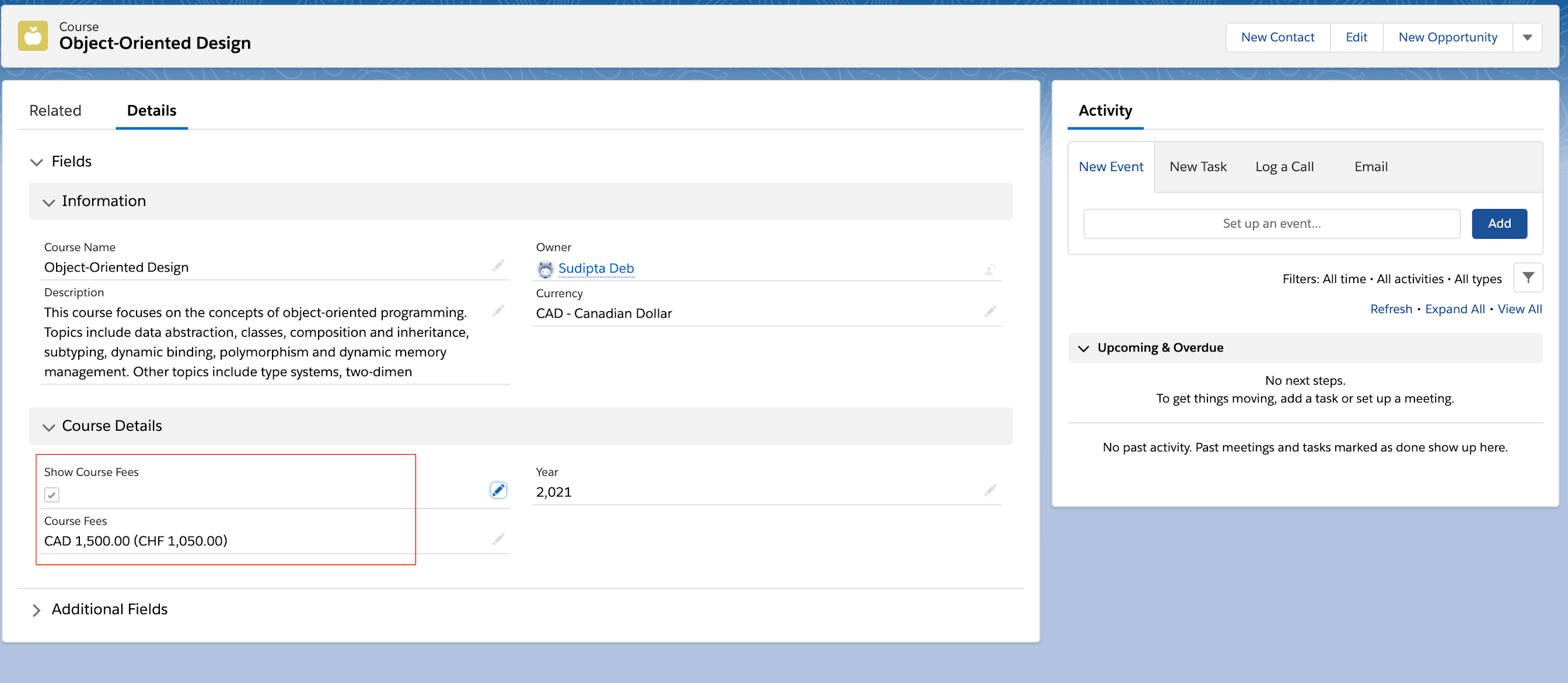Image resolution: width=1568 pixels, height=683 pixels.
Task: Click the Refresh link in Activity panel
Action: (1391, 309)
